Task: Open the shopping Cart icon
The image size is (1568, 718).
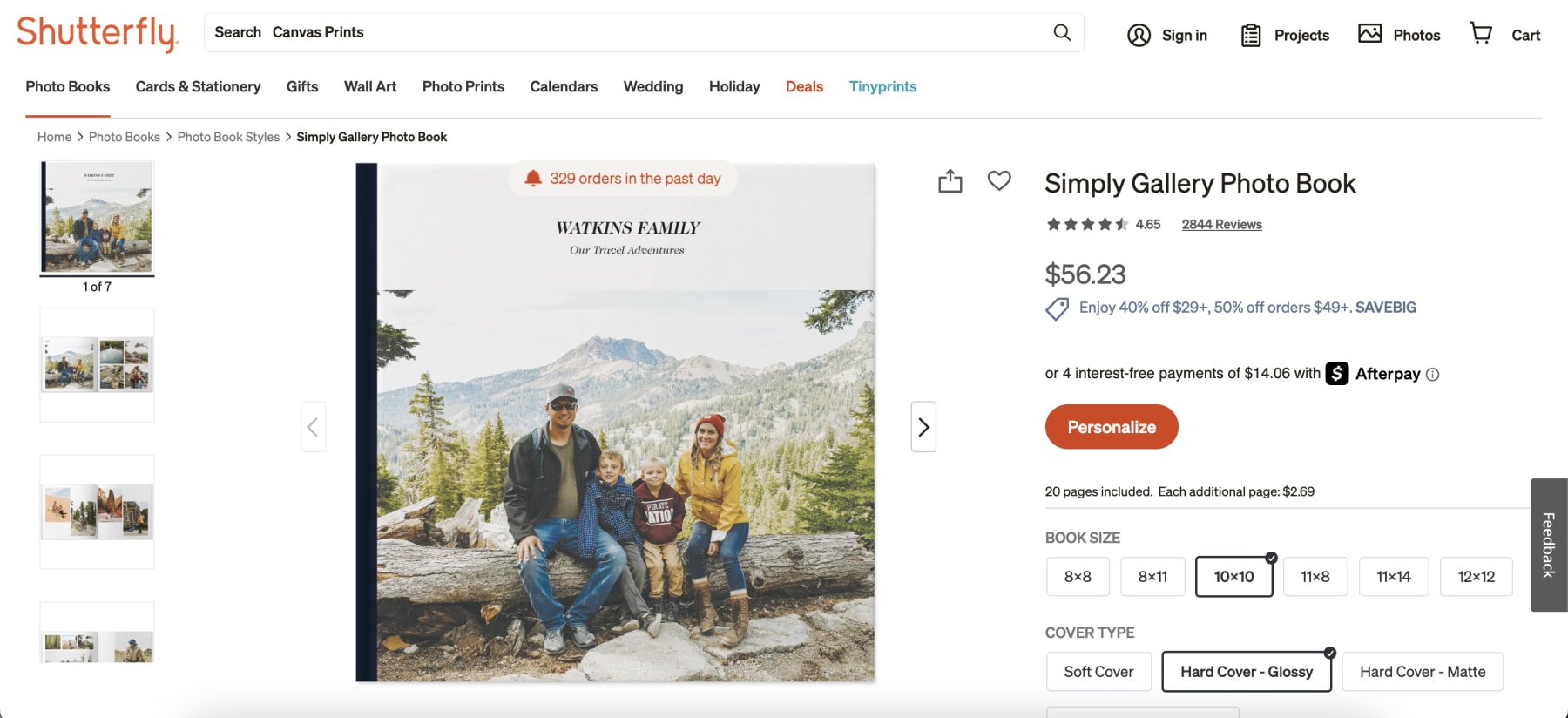Action: 1481,33
